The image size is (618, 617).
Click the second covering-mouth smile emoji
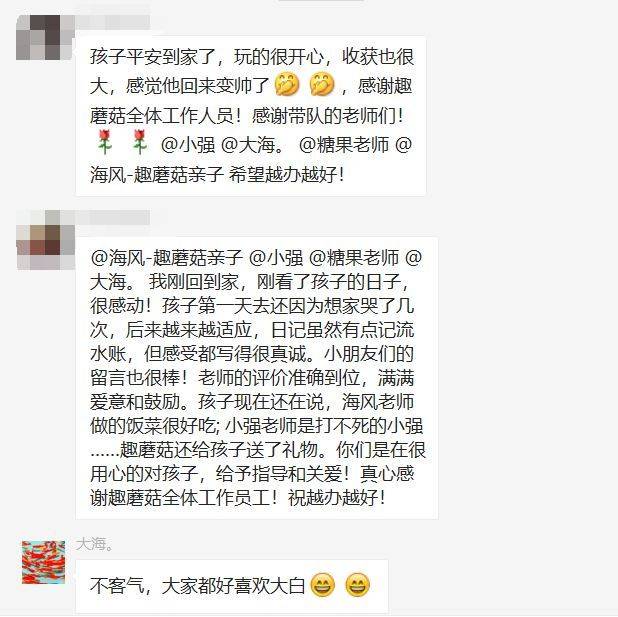click(322, 84)
